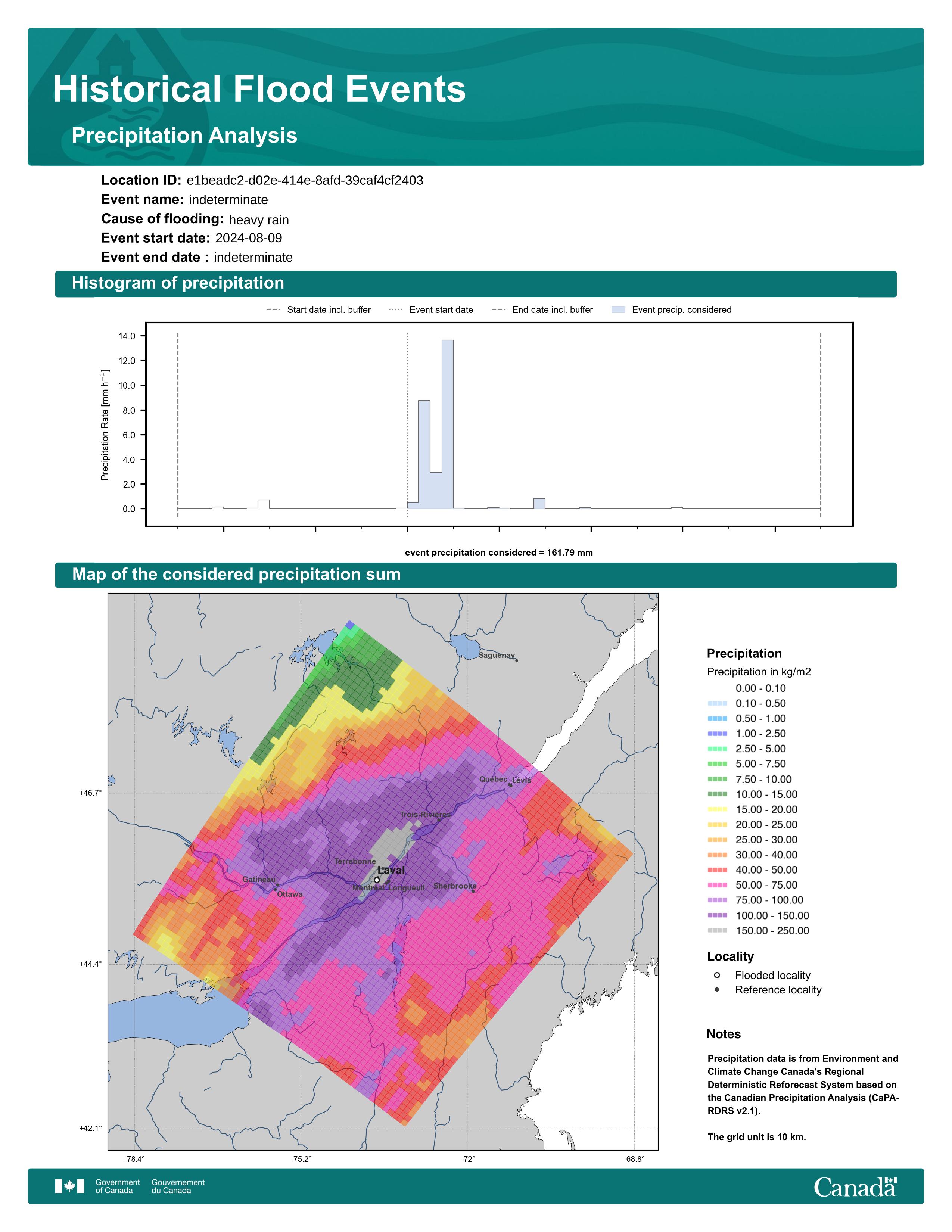Viewport: 952px width, 1232px height.
Task: Select the 25.00 - 30.00 legend color swatch
Action: pyautogui.click(x=718, y=840)
